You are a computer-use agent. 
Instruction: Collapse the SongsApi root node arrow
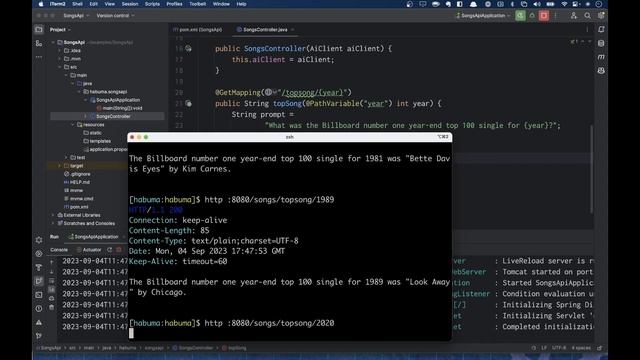click(53, 42)
